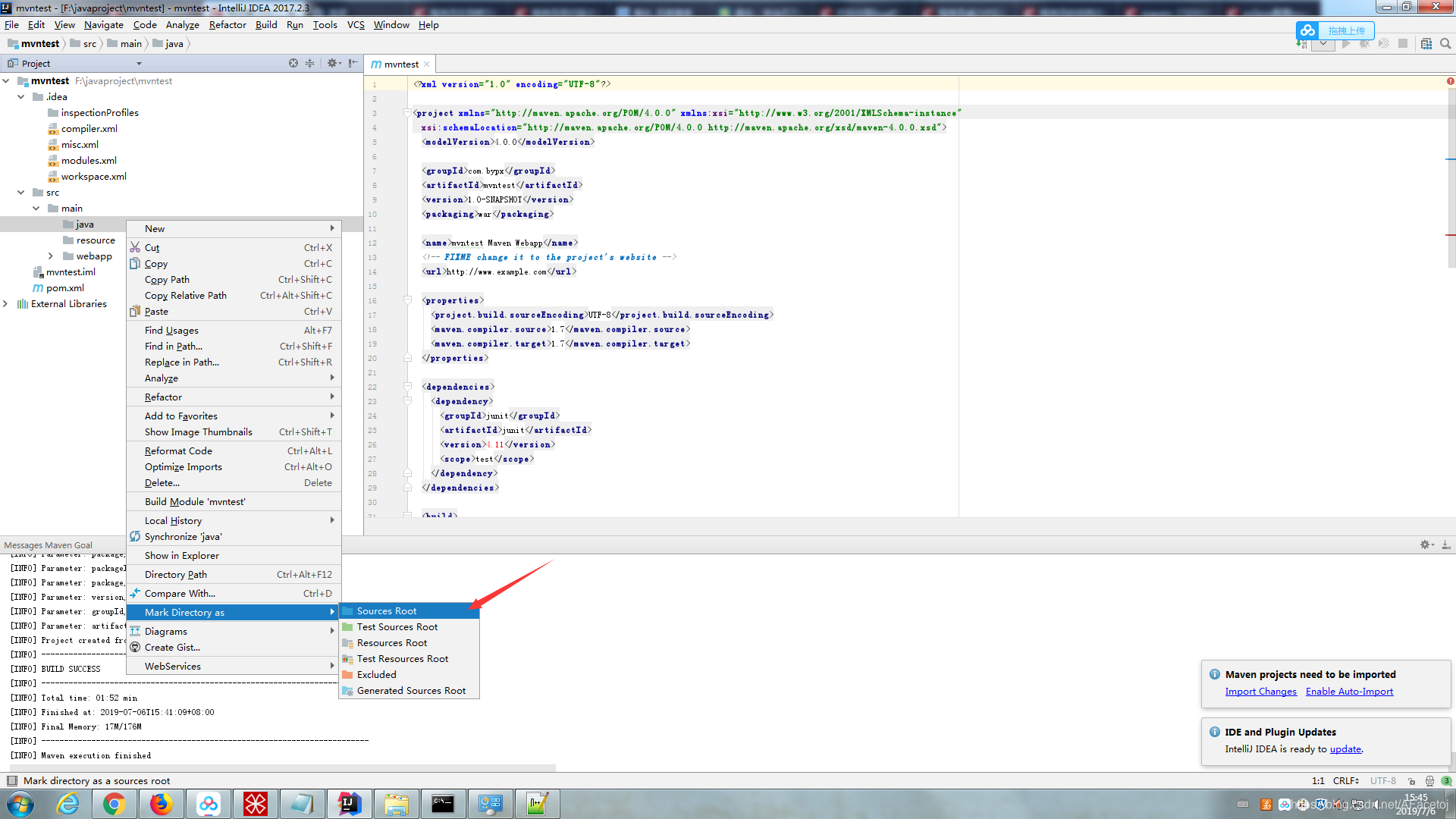Screen dimensions: 1456x819
Task: Hide Project tool window with arrow icon
Action: [x=353, y=64]
